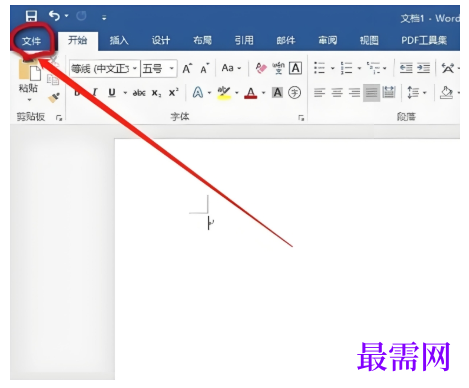The height and width of the screenshot is (388, 469).
Task: Click the Redo icon in title bar
Action: [x=81, y=16]
